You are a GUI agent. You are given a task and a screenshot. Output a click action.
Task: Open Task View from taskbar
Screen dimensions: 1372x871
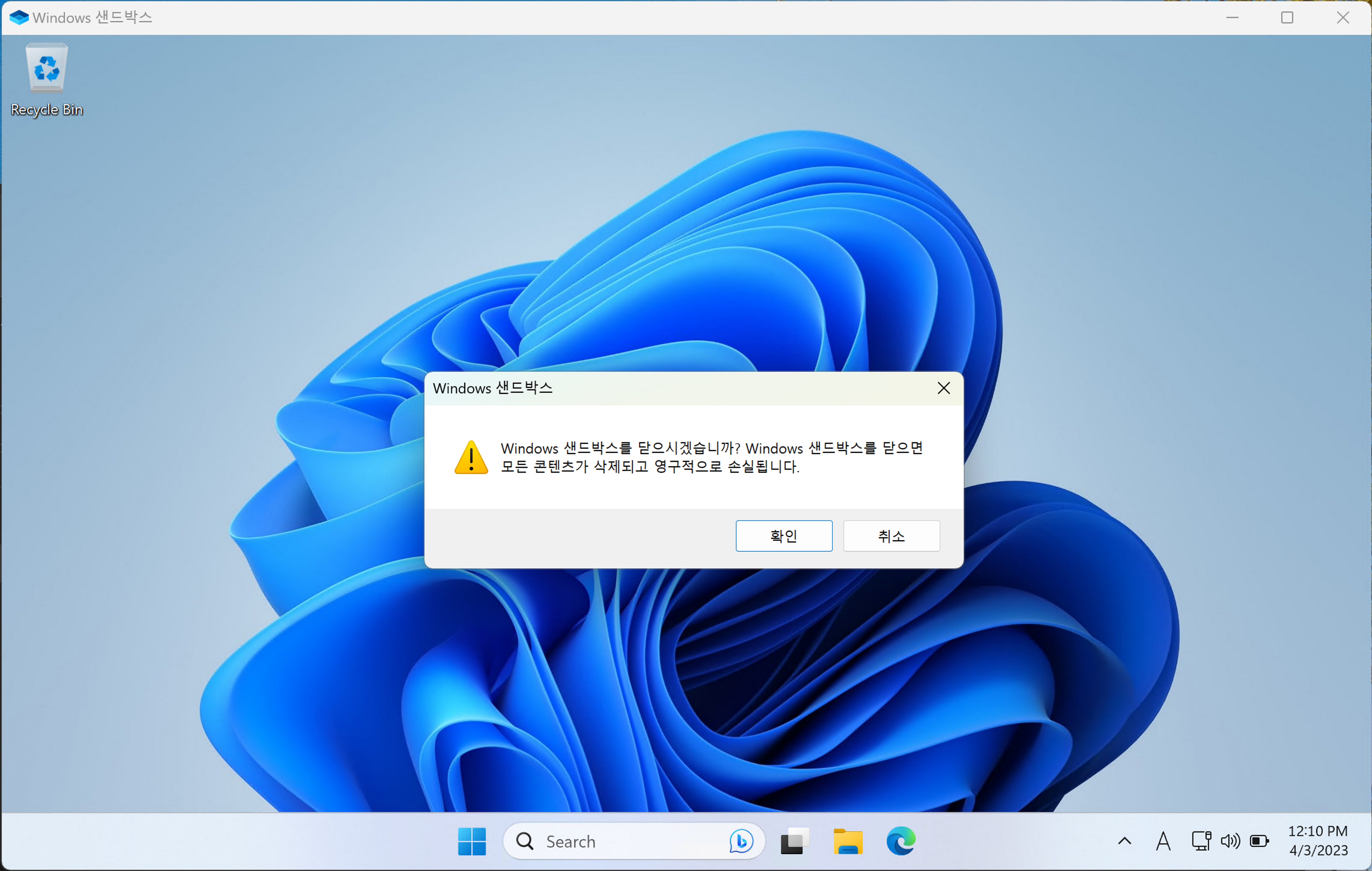point(794,841)
